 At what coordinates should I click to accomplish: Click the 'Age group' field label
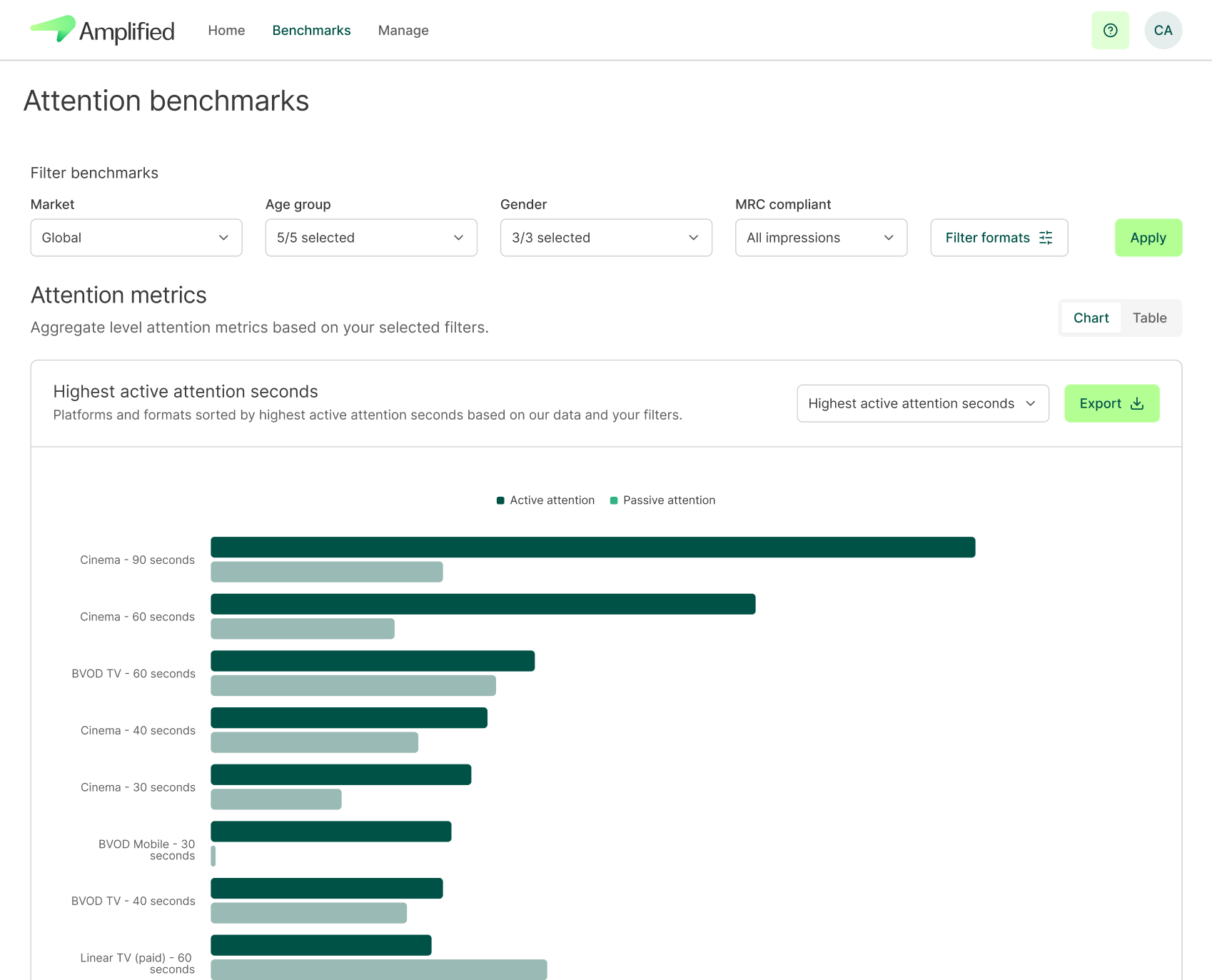(298, 204)
